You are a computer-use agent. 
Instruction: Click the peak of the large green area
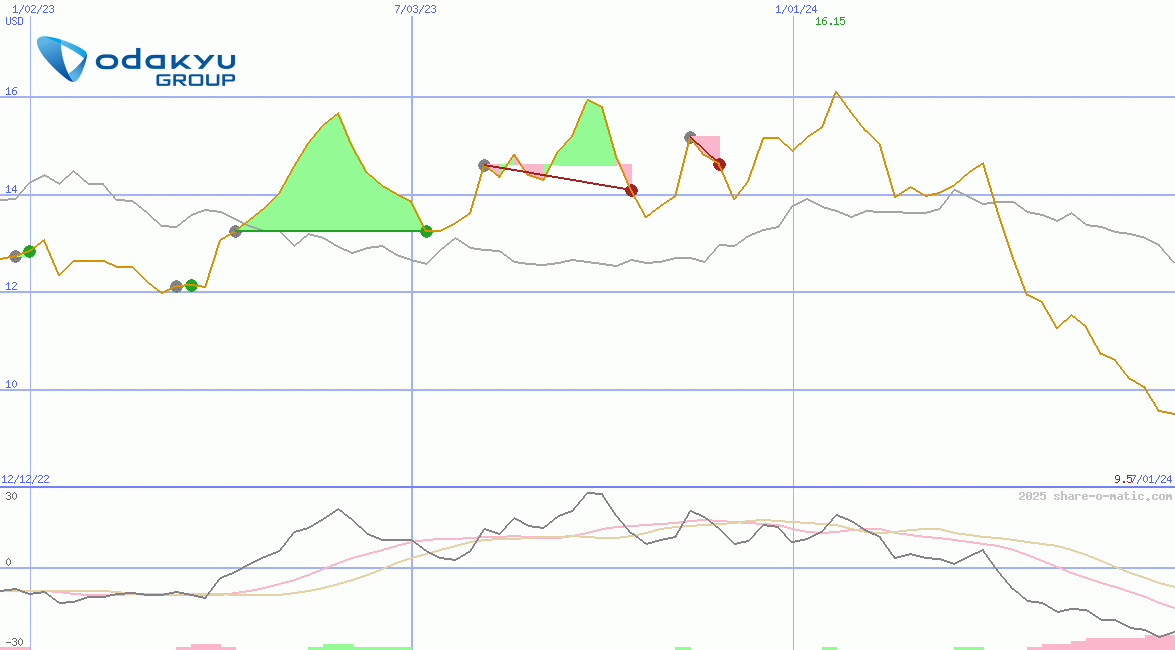point(337,114)
